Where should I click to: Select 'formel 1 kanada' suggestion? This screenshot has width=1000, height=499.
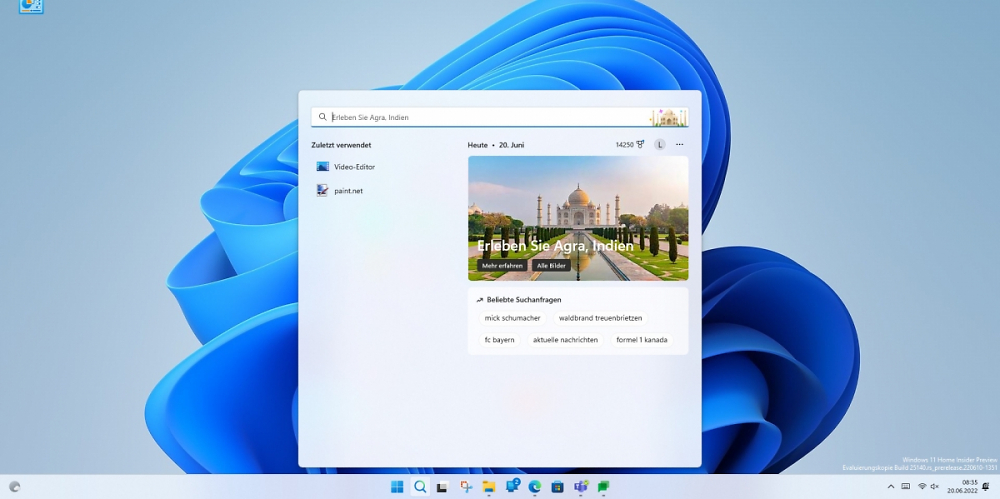(642, 340)
